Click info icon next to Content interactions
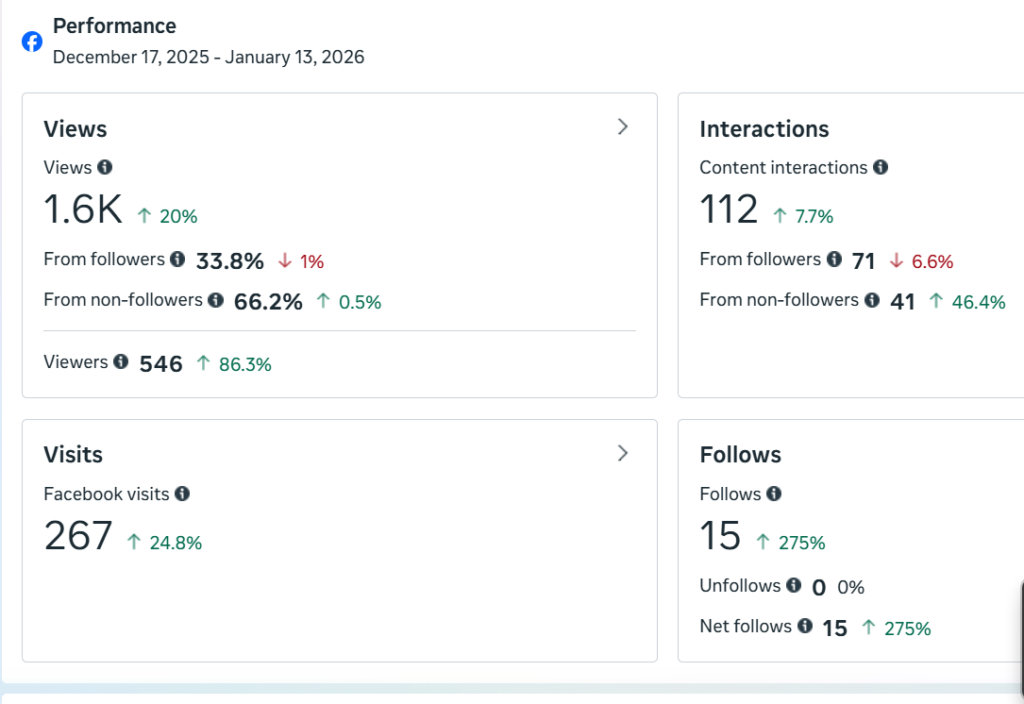Image resolution: width=1024 pixels, height=704 pixels. pyautogui.click(x=880, y=168)
